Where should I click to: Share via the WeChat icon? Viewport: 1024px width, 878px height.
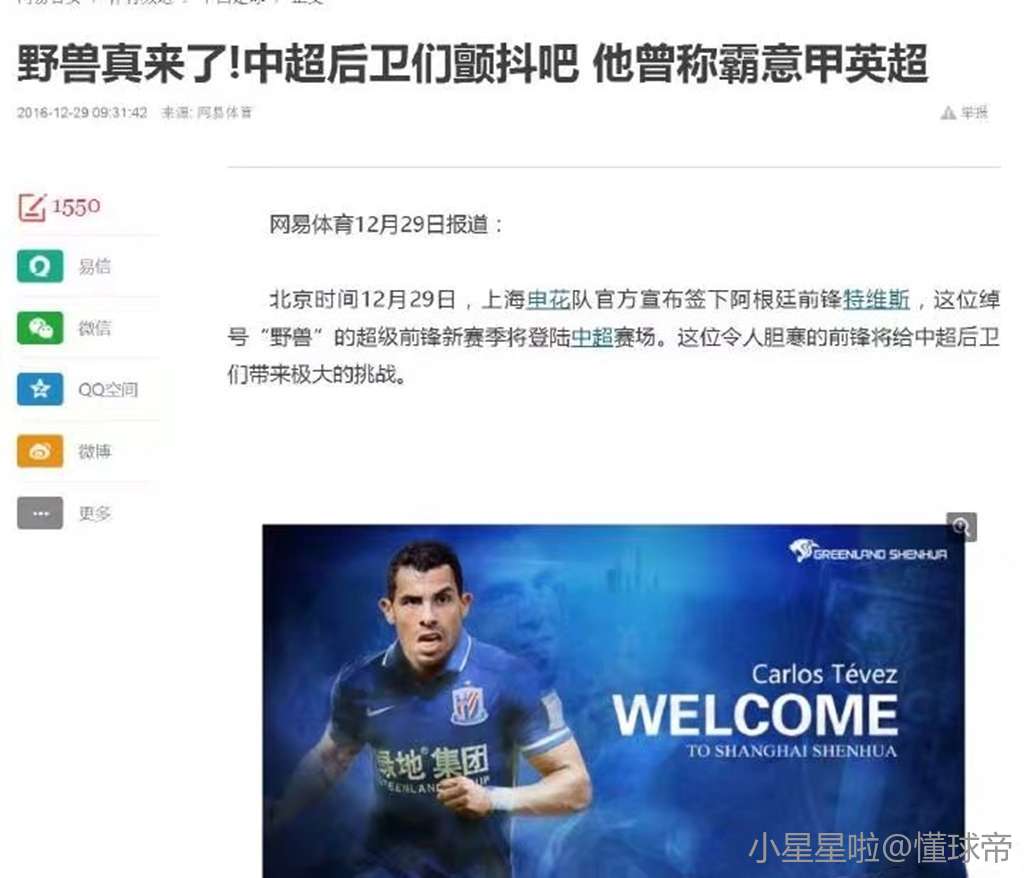[40, 327]
